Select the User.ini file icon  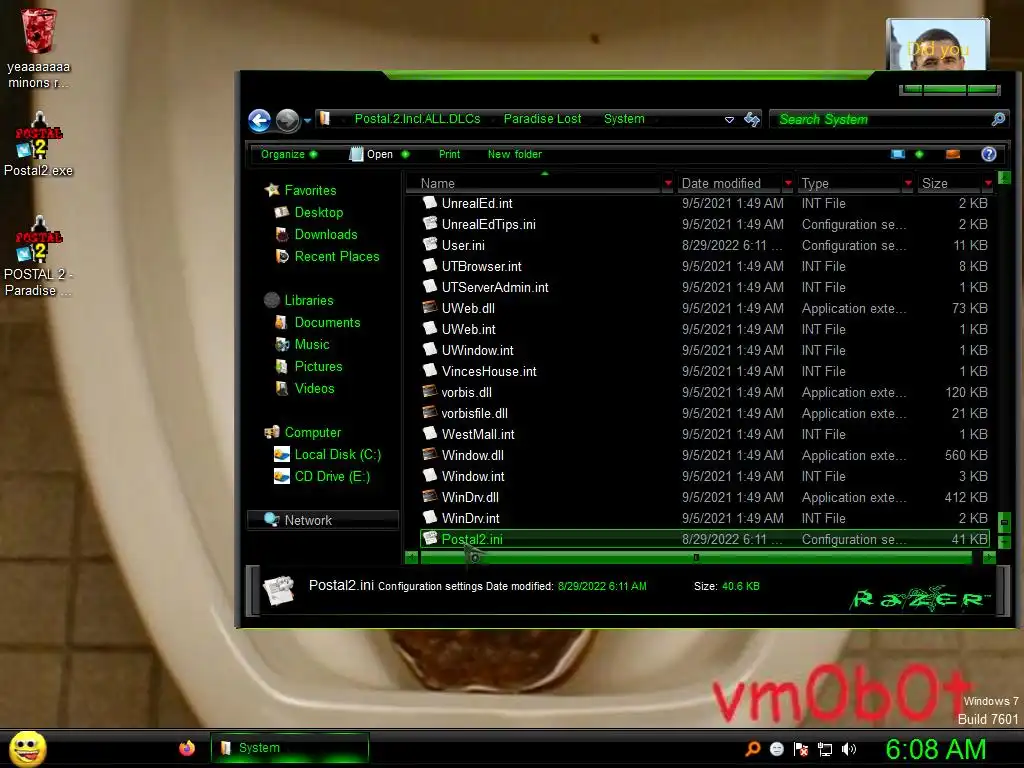coord(430,245)
